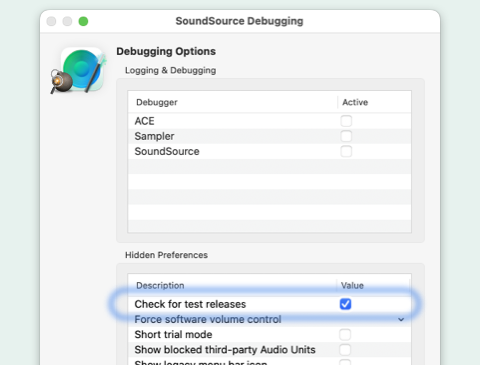Select the Check for test releases row
The image size is (480, 365).
269,304
